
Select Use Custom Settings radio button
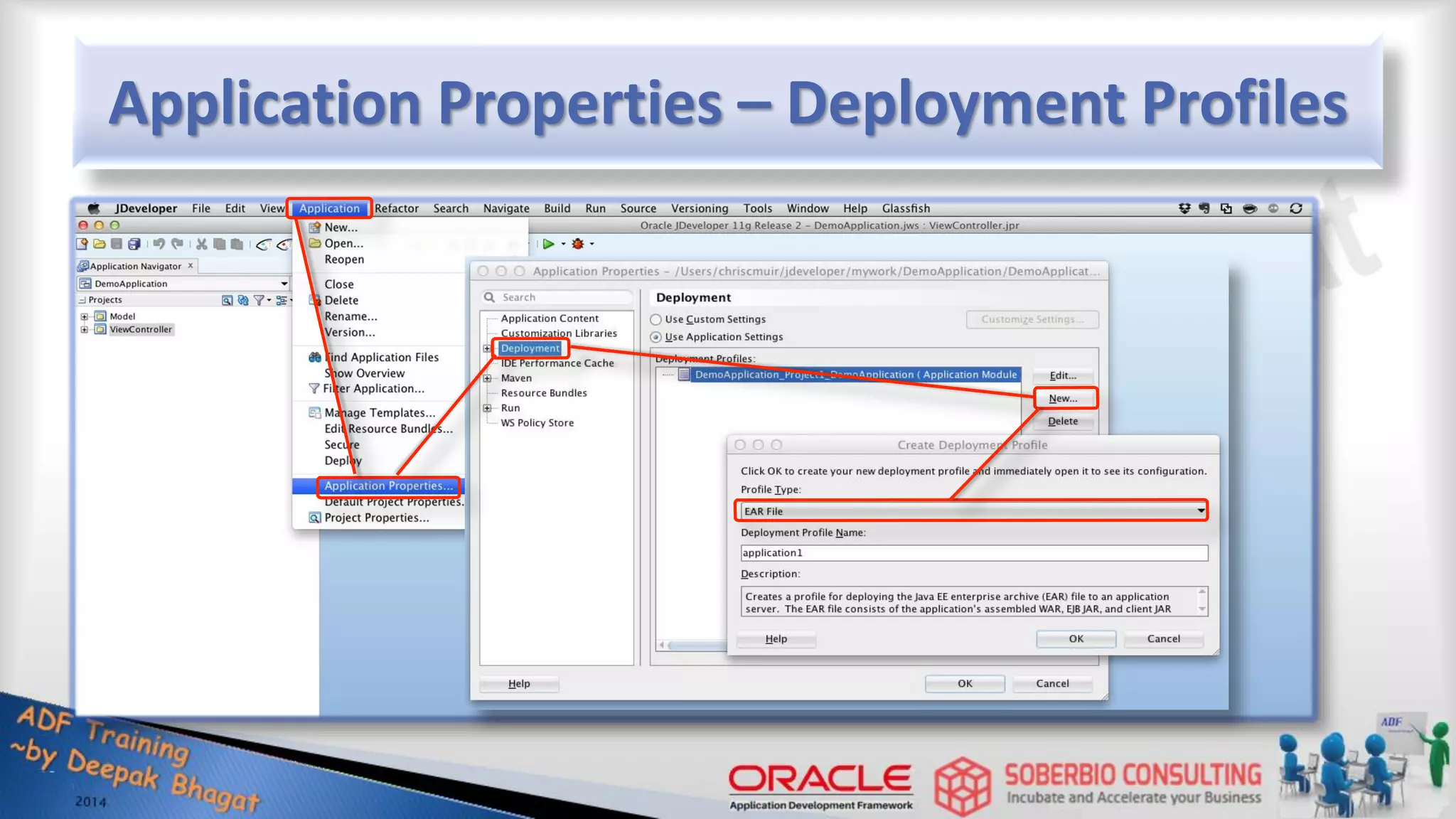tap(656, 320)
